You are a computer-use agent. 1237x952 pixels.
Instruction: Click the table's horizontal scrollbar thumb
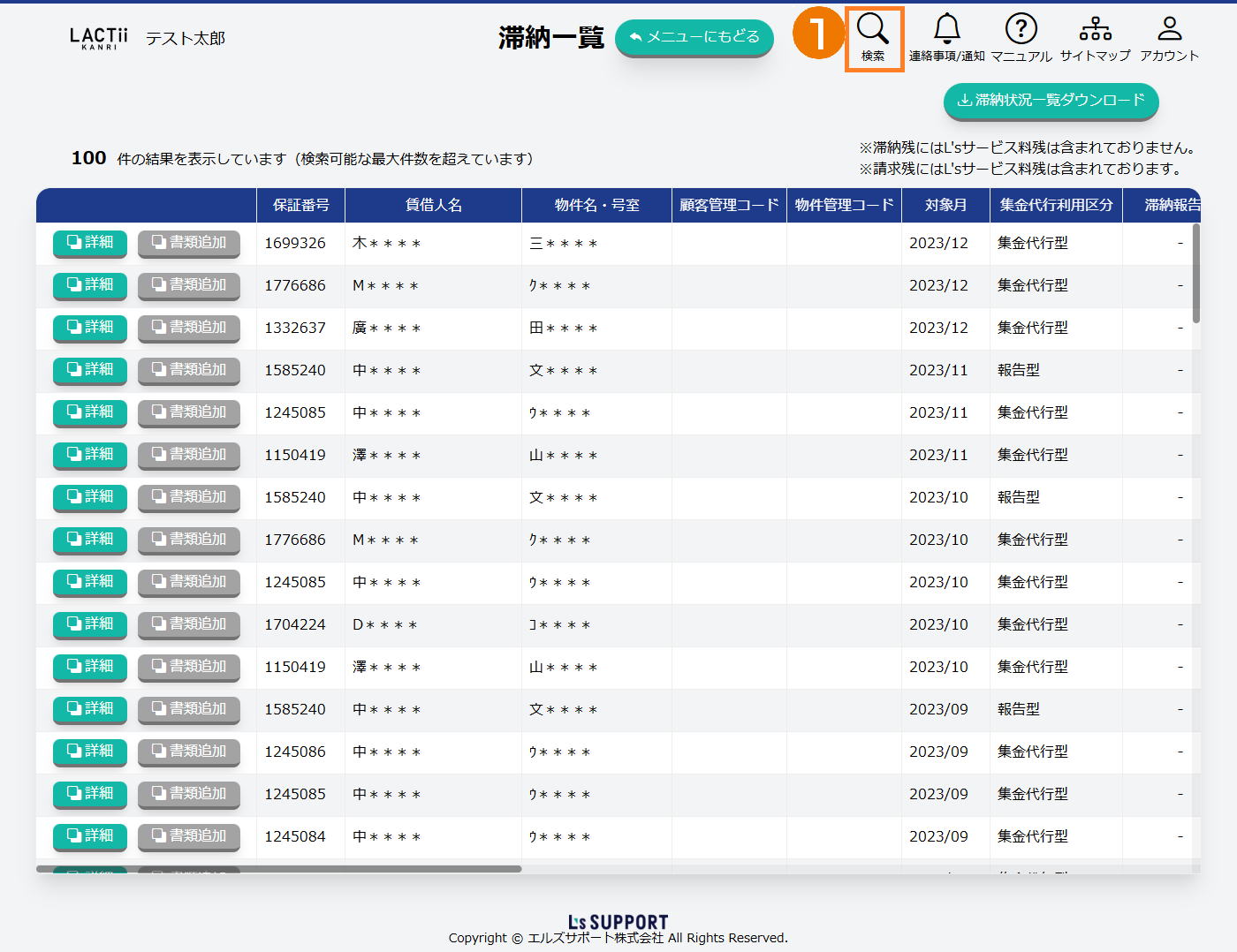click(278, 869)
